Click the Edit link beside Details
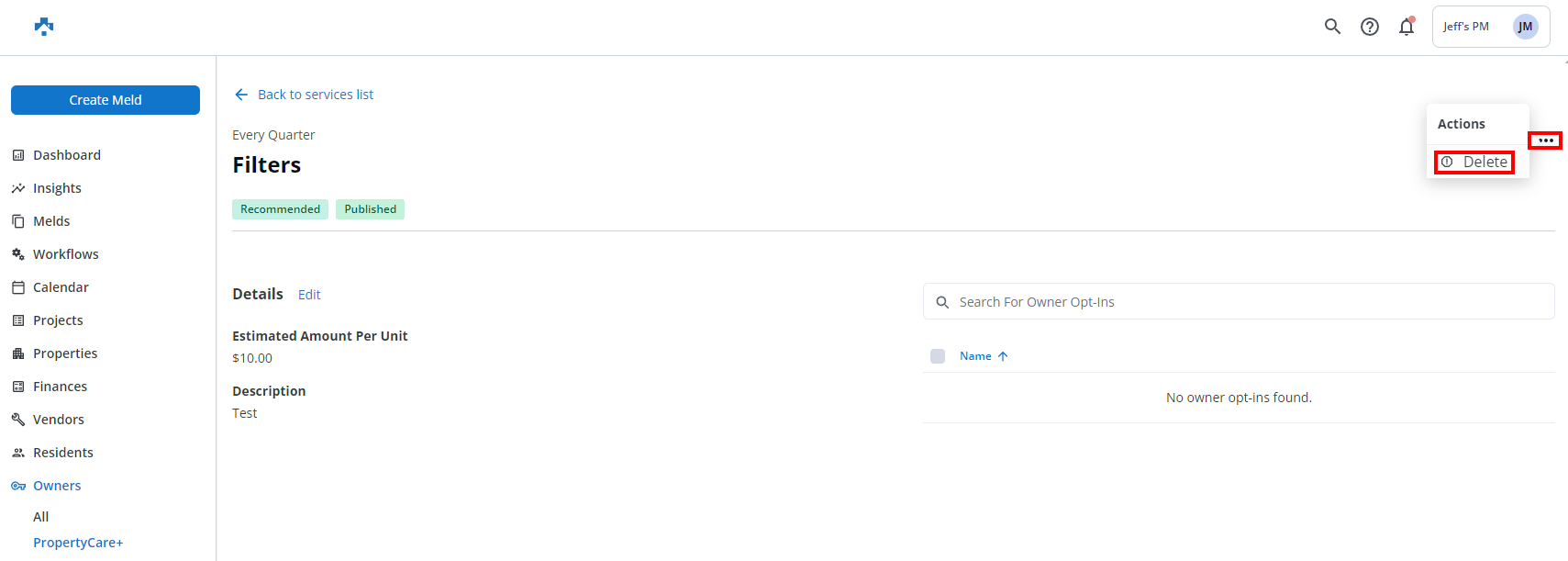The width and height of the screenshot is (1568, 561). [309, 295]
